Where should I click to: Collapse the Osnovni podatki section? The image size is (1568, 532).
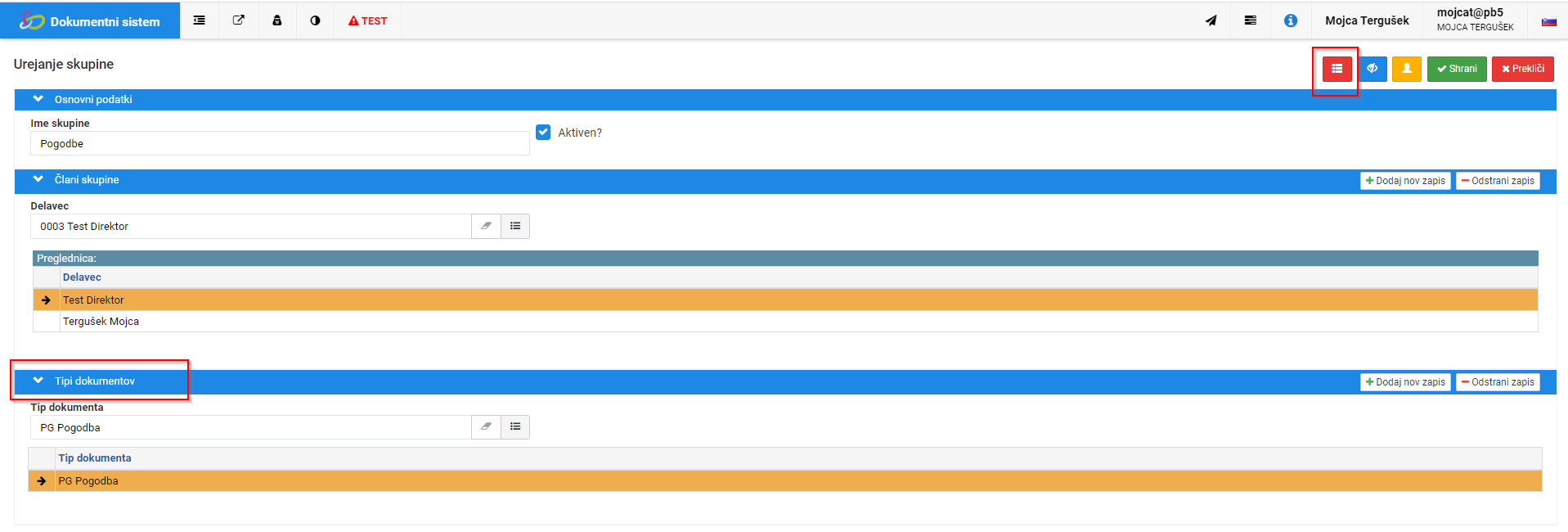pos(38,99)
